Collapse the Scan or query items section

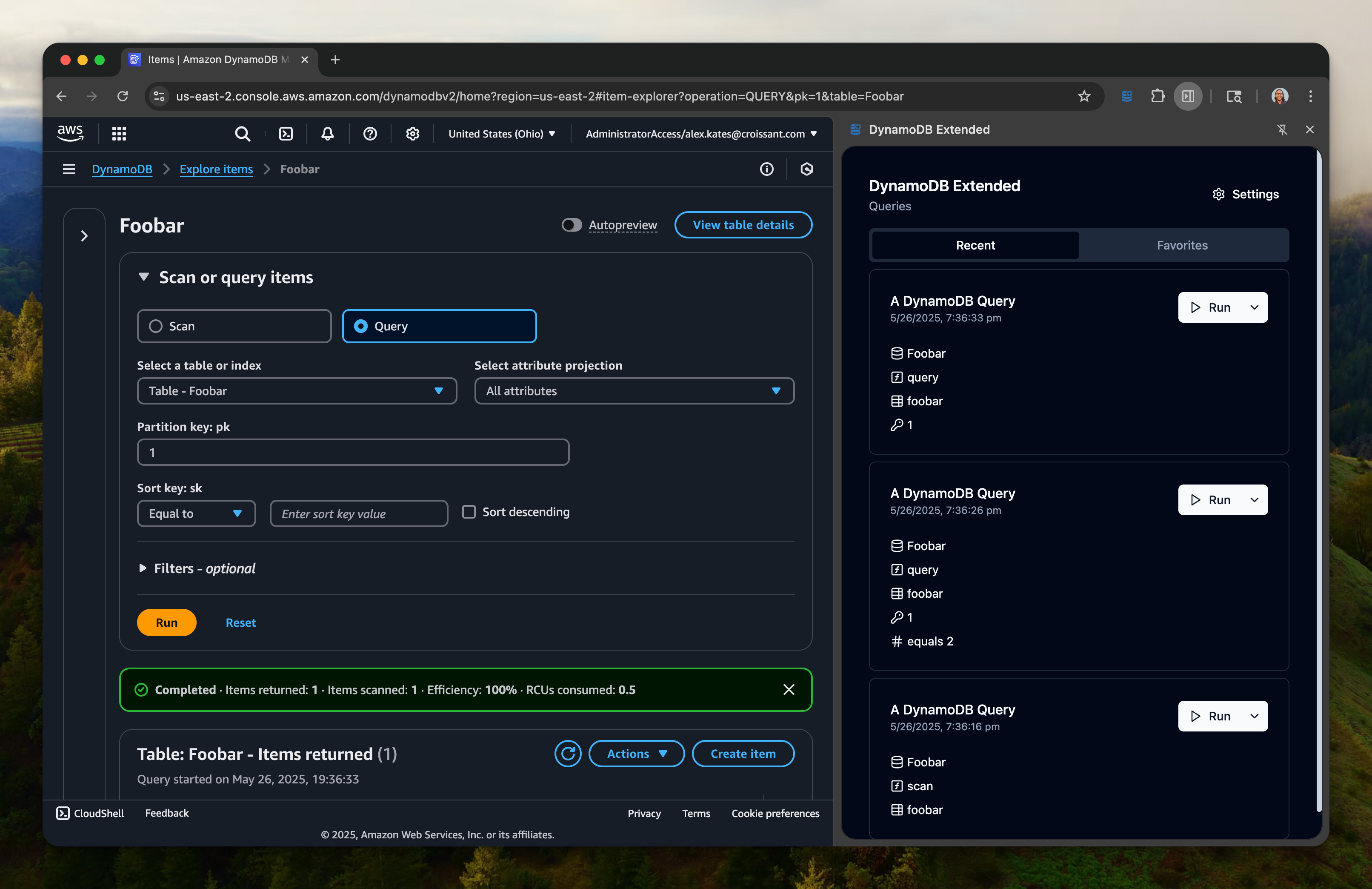click(x=144, y=277)
